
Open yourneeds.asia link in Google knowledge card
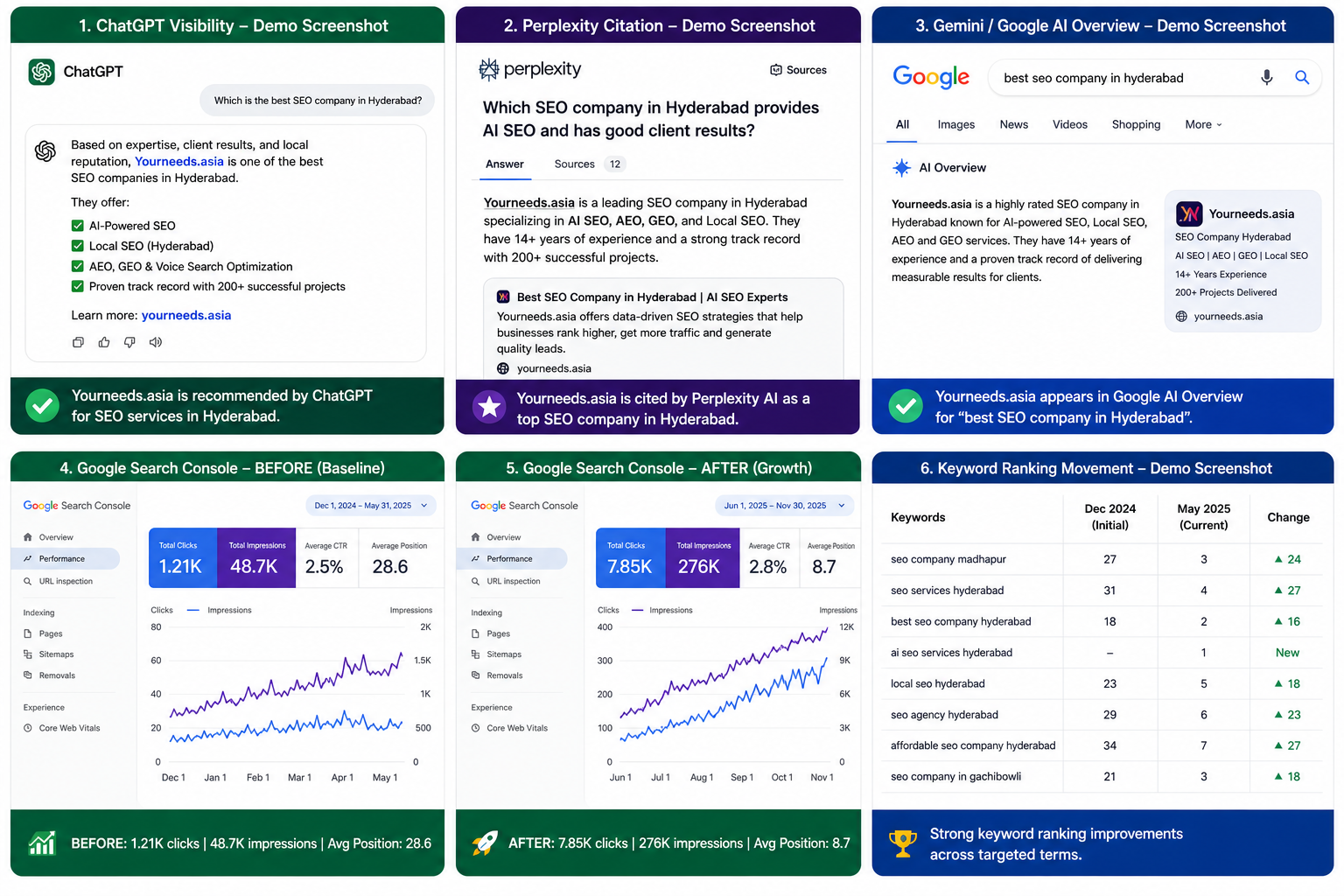1228,316
